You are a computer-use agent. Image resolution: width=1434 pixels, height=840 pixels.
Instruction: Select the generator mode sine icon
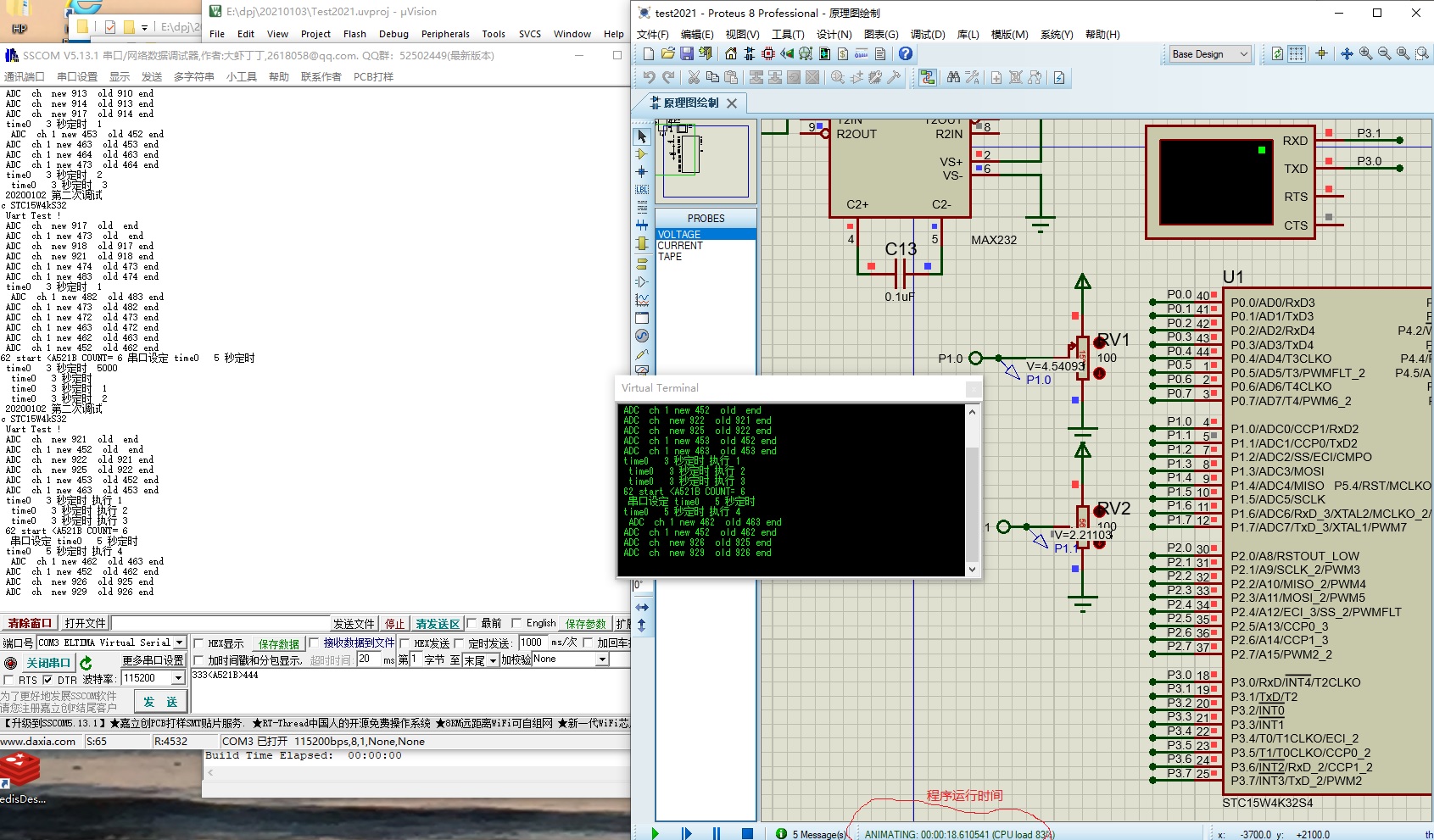642,337
